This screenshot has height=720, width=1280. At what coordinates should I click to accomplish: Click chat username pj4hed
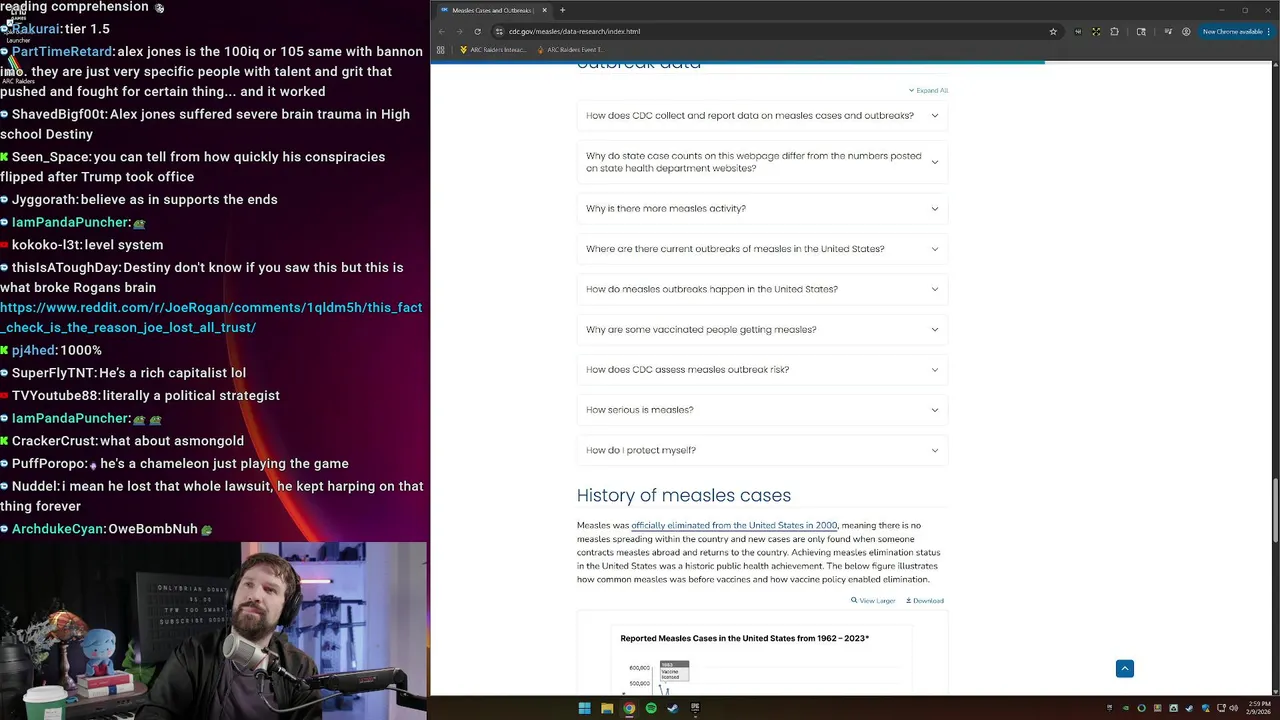(33, 351)
